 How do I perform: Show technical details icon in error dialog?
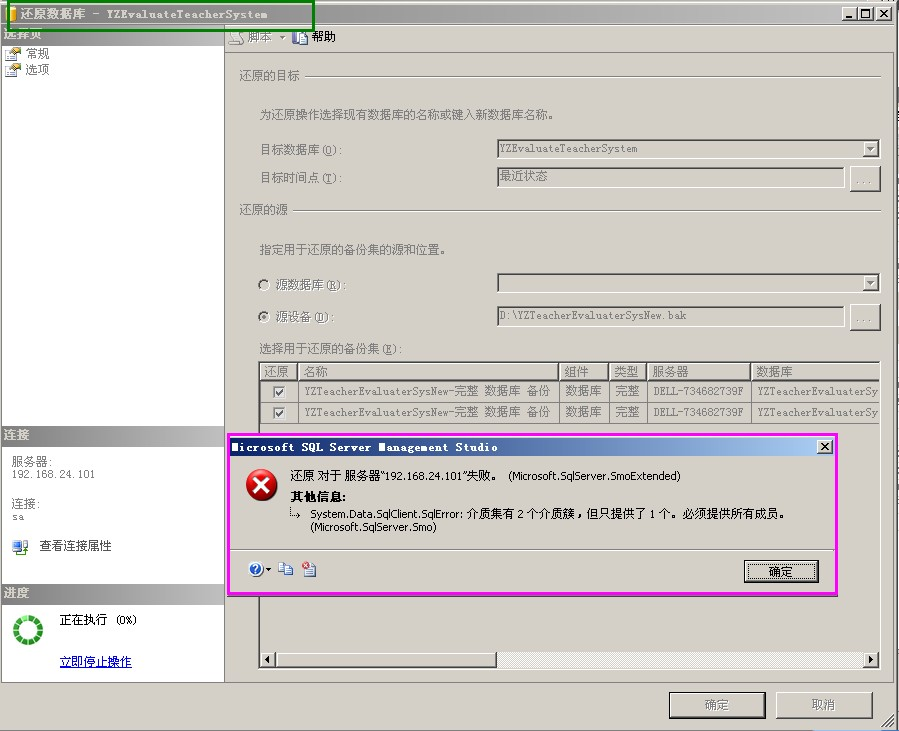pyautogui.click(x=309, y=569)
